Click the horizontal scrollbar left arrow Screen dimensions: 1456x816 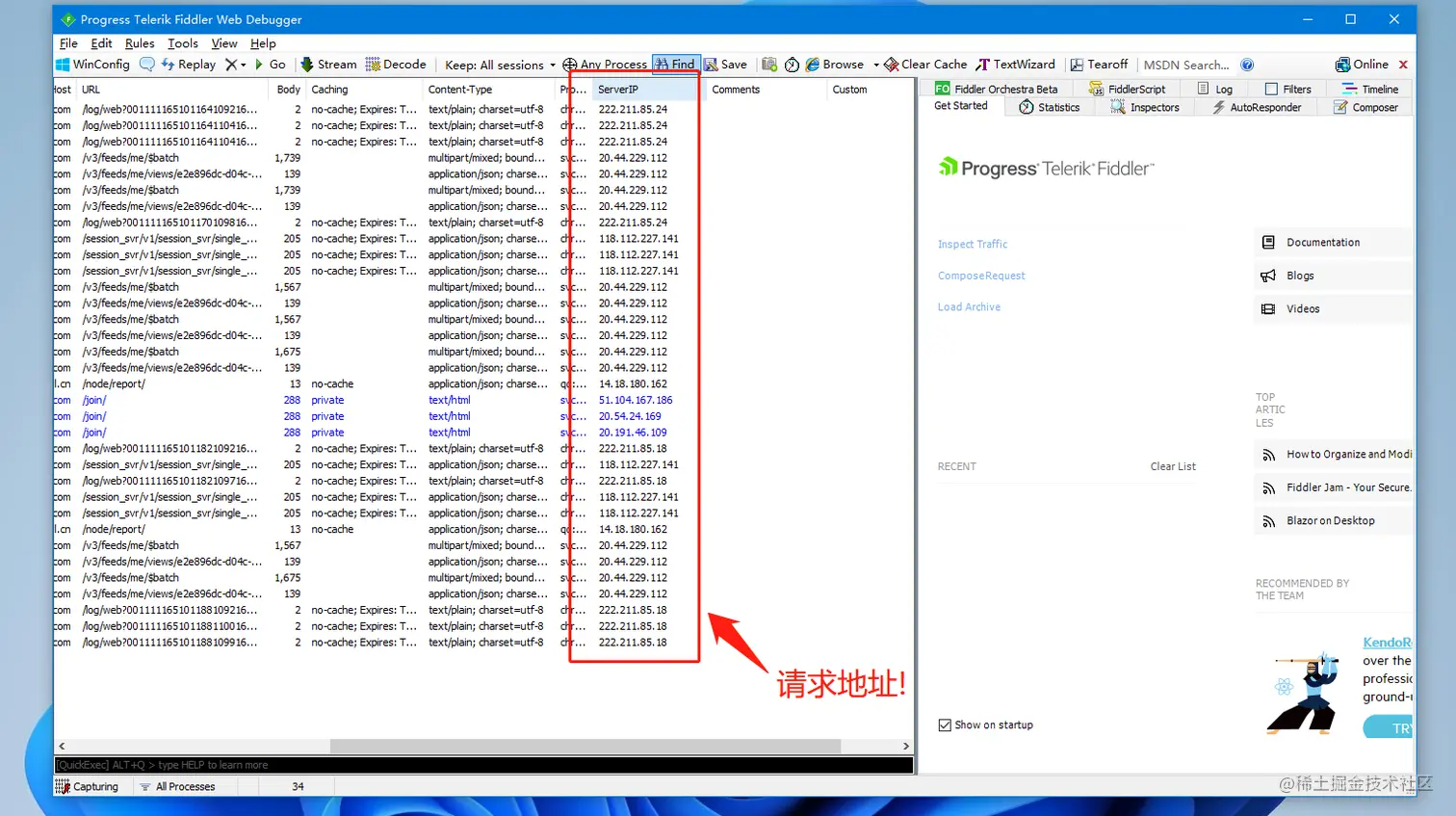62,746
